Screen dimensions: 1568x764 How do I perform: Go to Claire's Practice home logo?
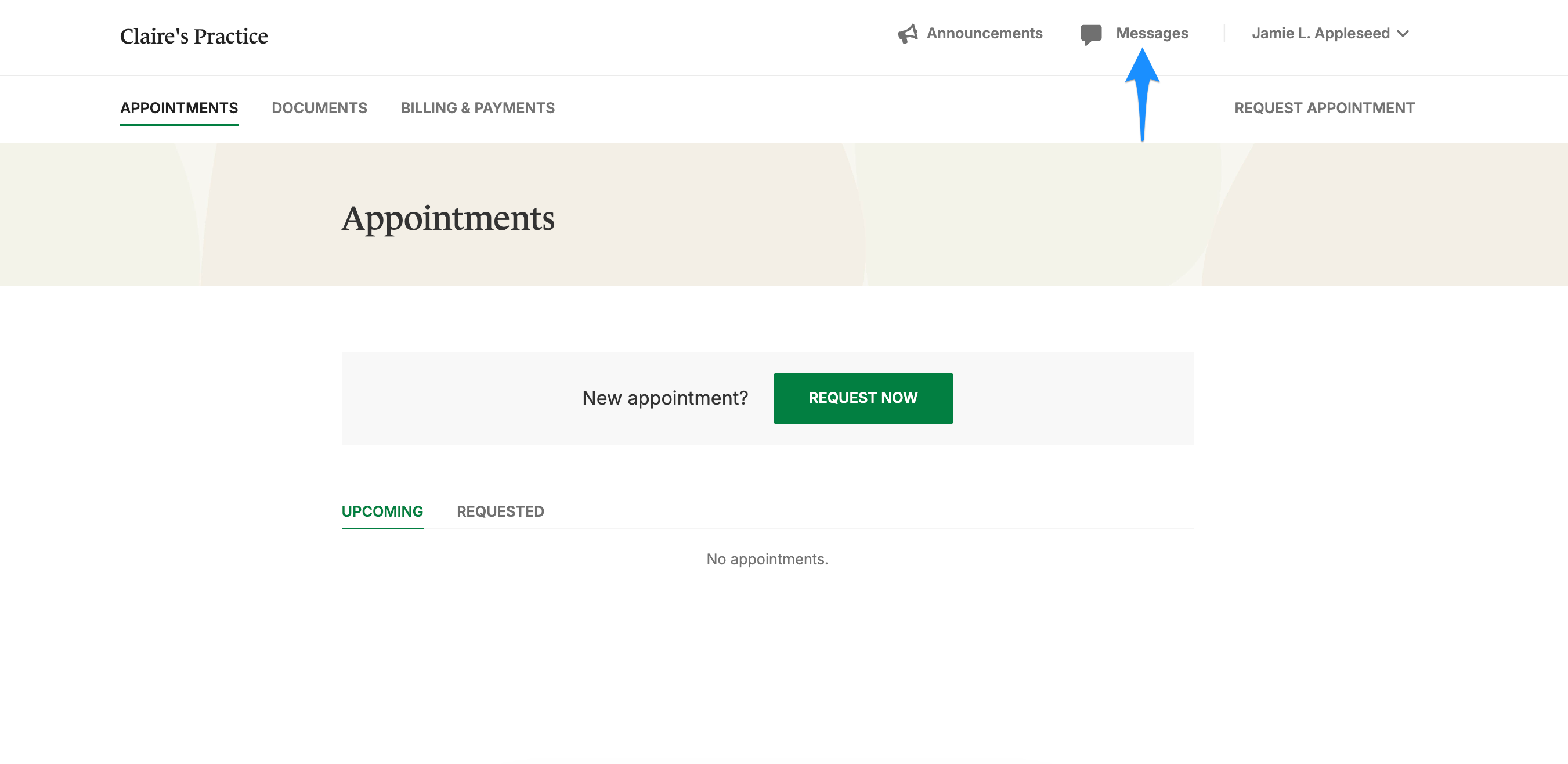tap(194, 36)
